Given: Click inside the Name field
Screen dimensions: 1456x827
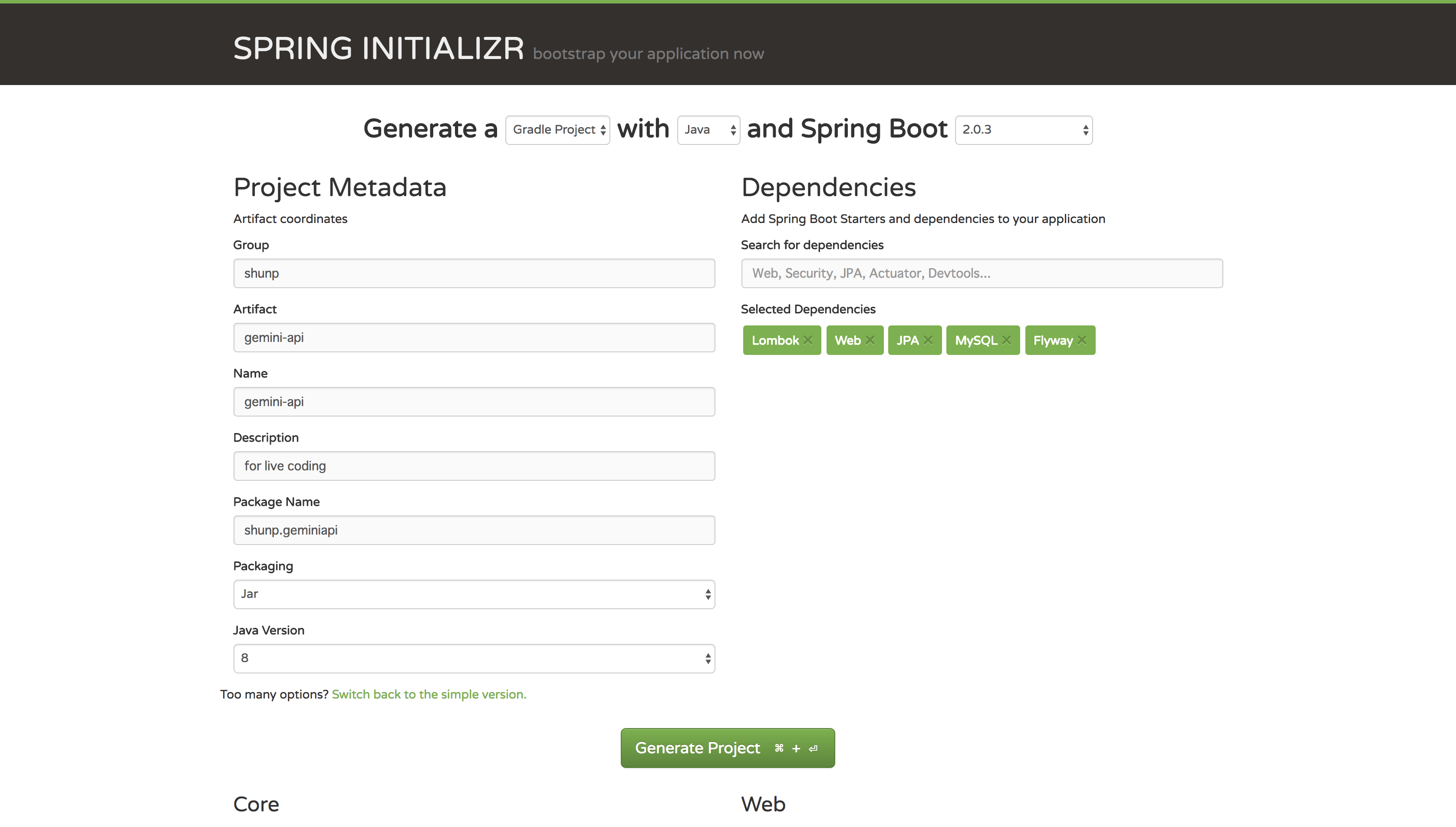Looking at the screenshot, I should [x=474, y=402].
